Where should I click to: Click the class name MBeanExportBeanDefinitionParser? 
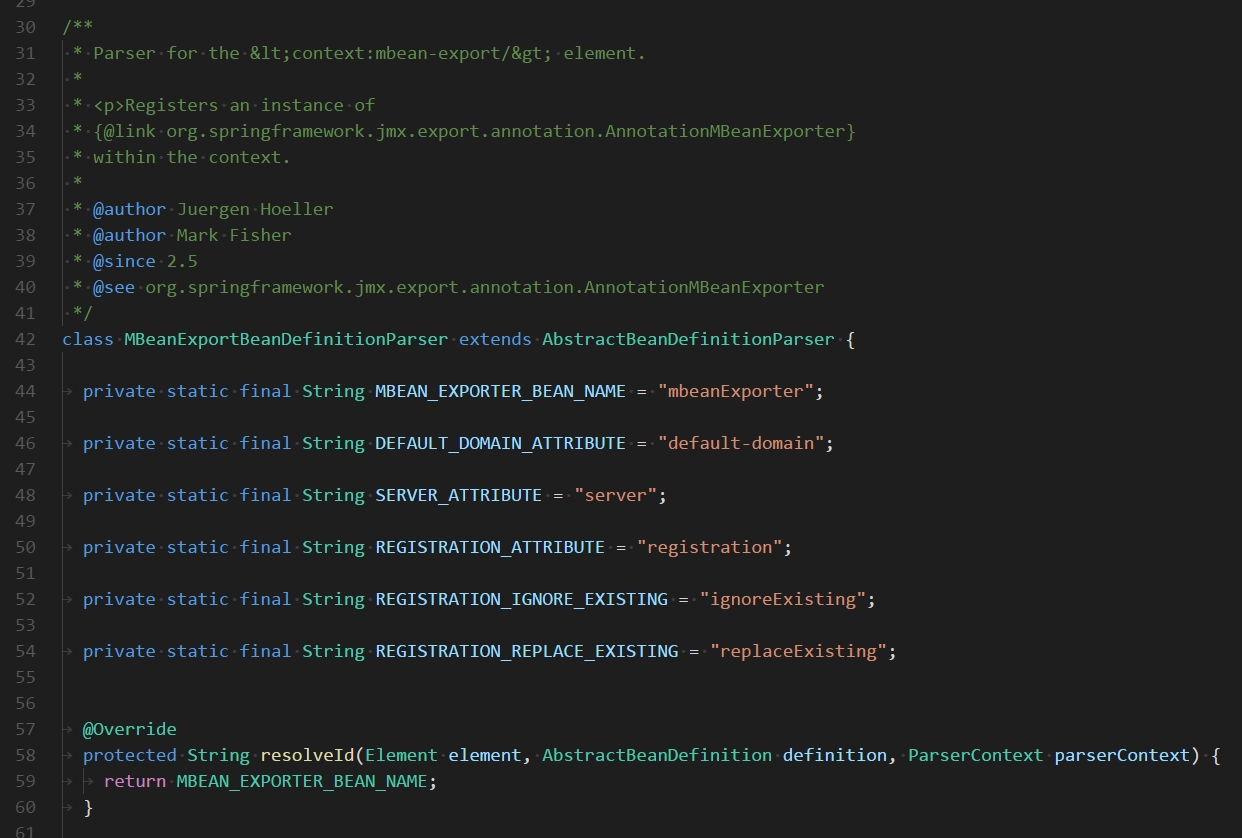(286, 339)
